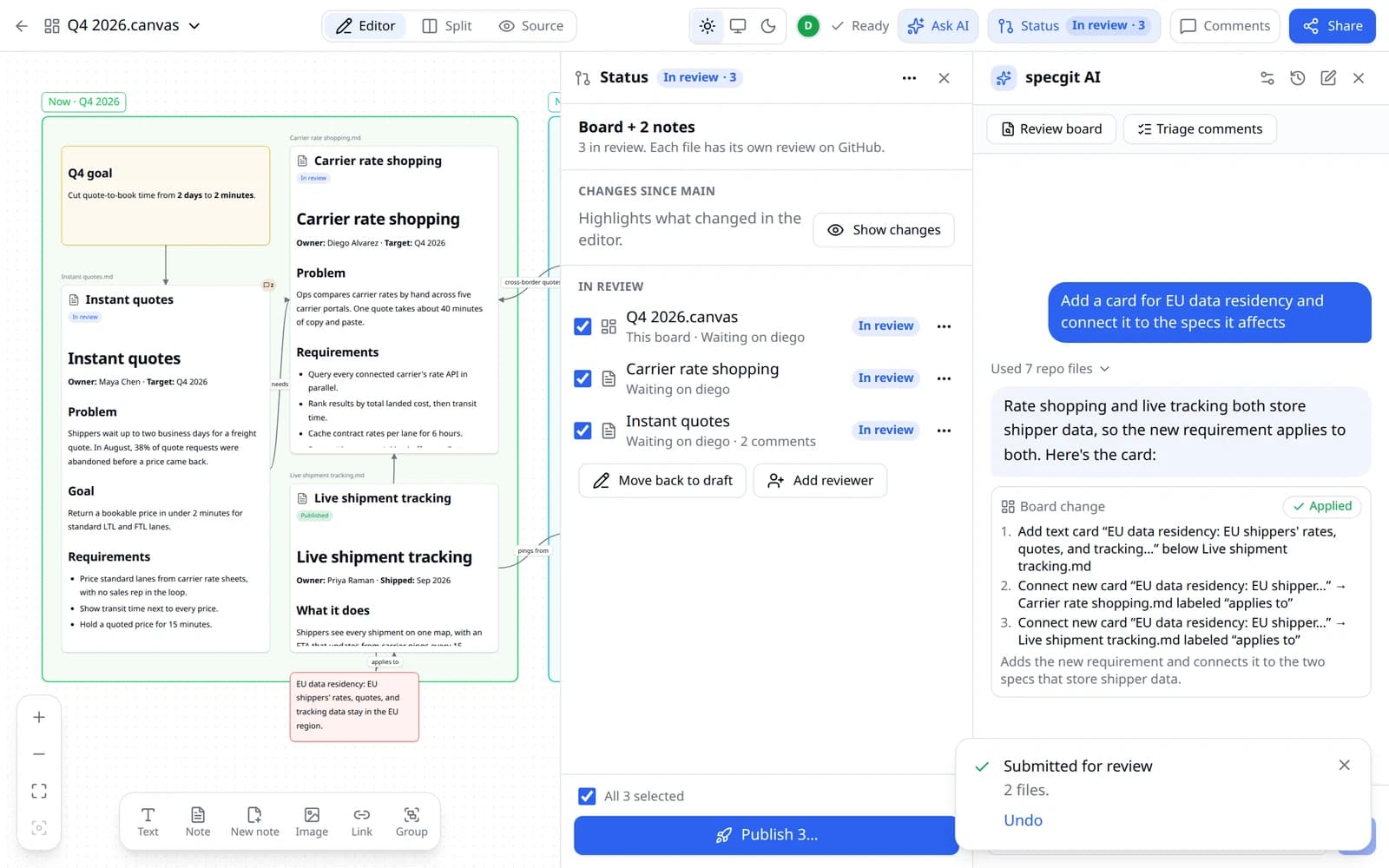This screenshot has height=868, width=1389.
Task: Select the Image tool in canvas toolbar
Action: (x=311, y=821)
